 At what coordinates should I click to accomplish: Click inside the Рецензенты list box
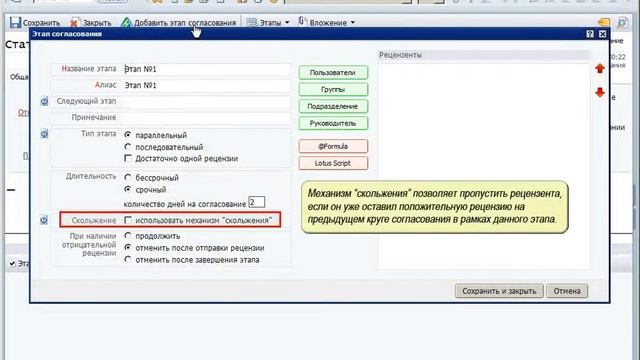pyautogui.click(x=484, y=166)
